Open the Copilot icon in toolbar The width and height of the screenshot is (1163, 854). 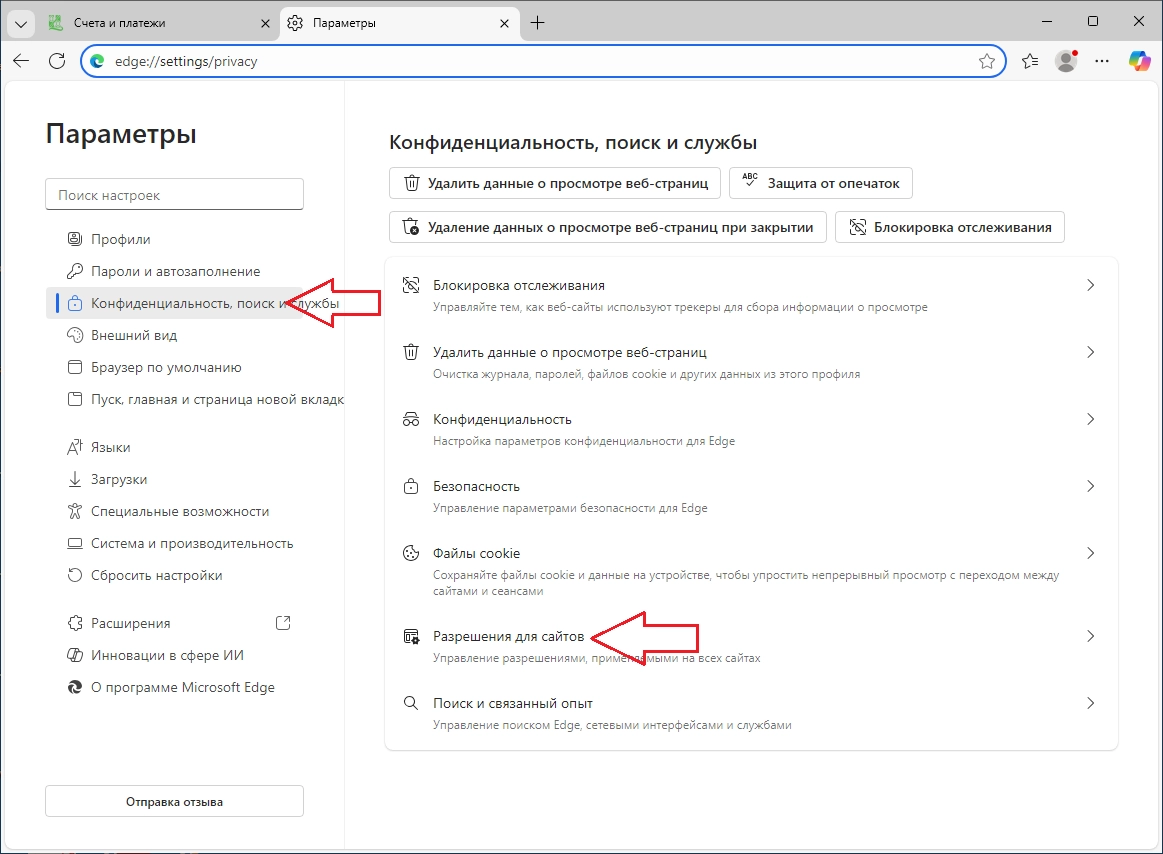pos(1139,61)
